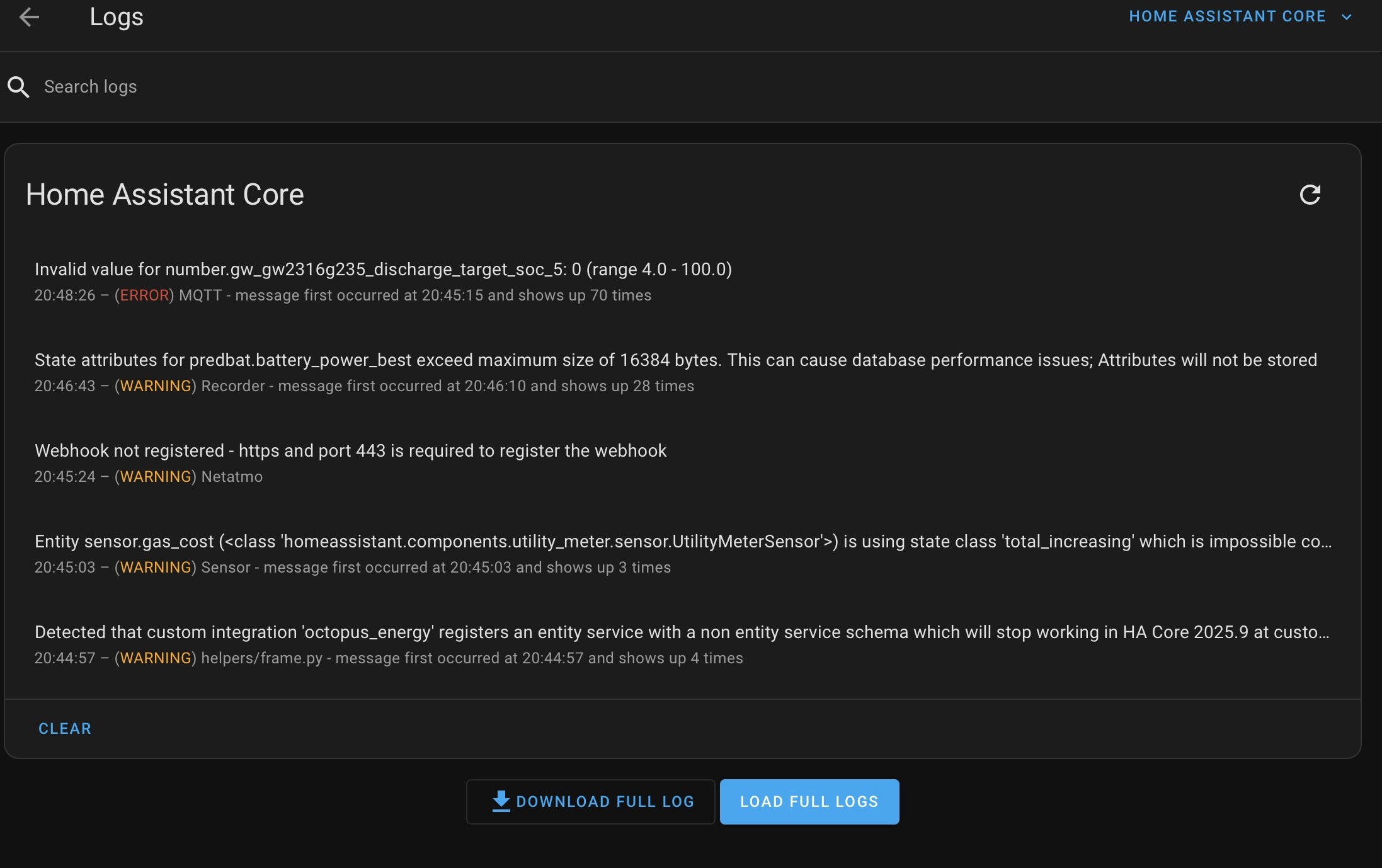Clear the log entries
The image size is (1382, 868).
[65, 729]
